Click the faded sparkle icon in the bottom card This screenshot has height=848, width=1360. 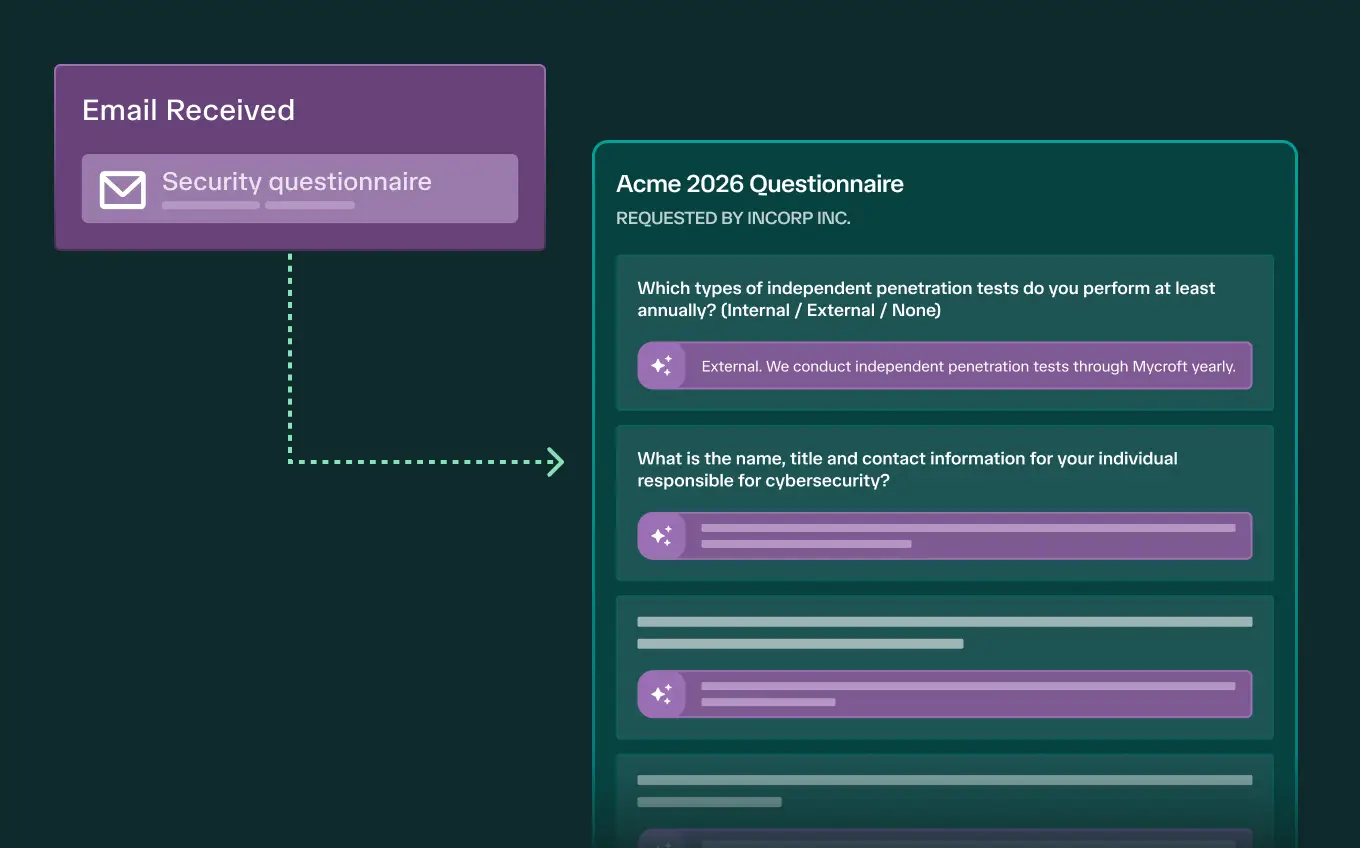coord(661,842)
